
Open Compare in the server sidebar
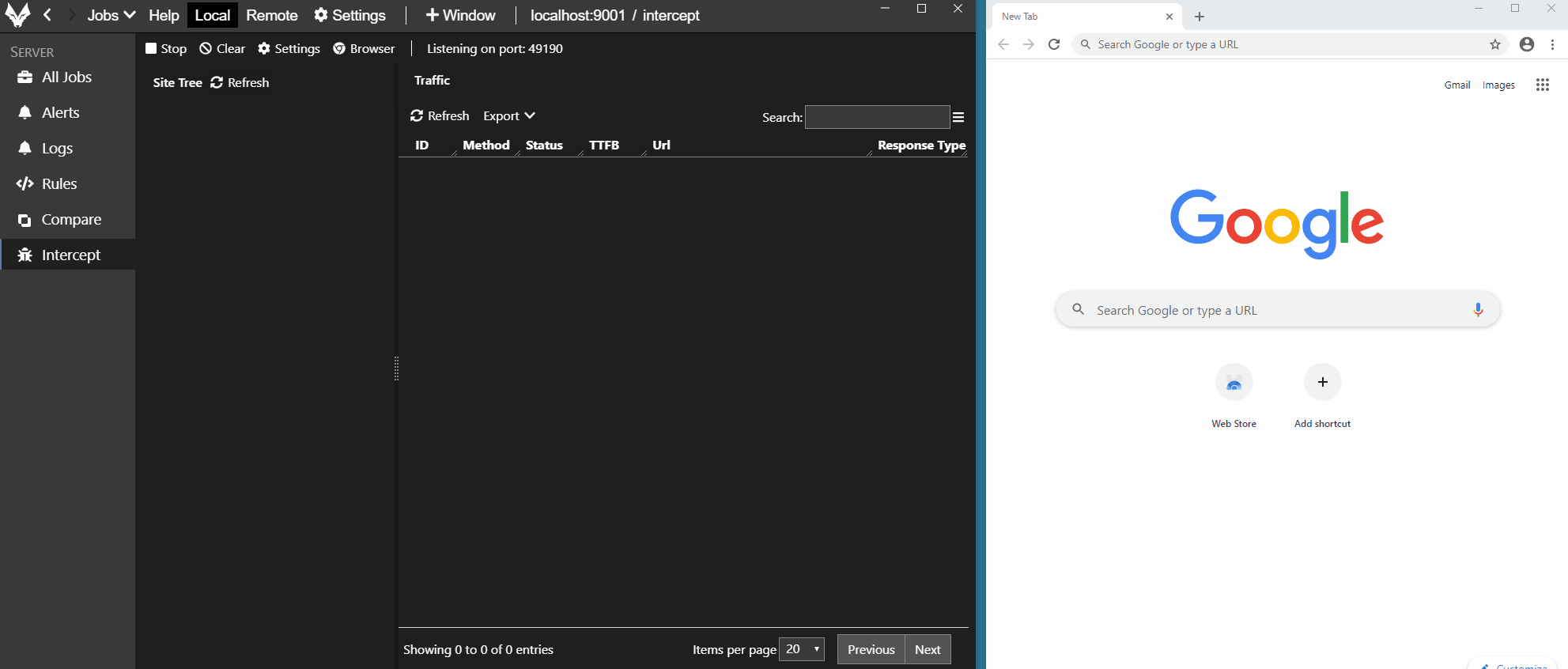point(71,220)
